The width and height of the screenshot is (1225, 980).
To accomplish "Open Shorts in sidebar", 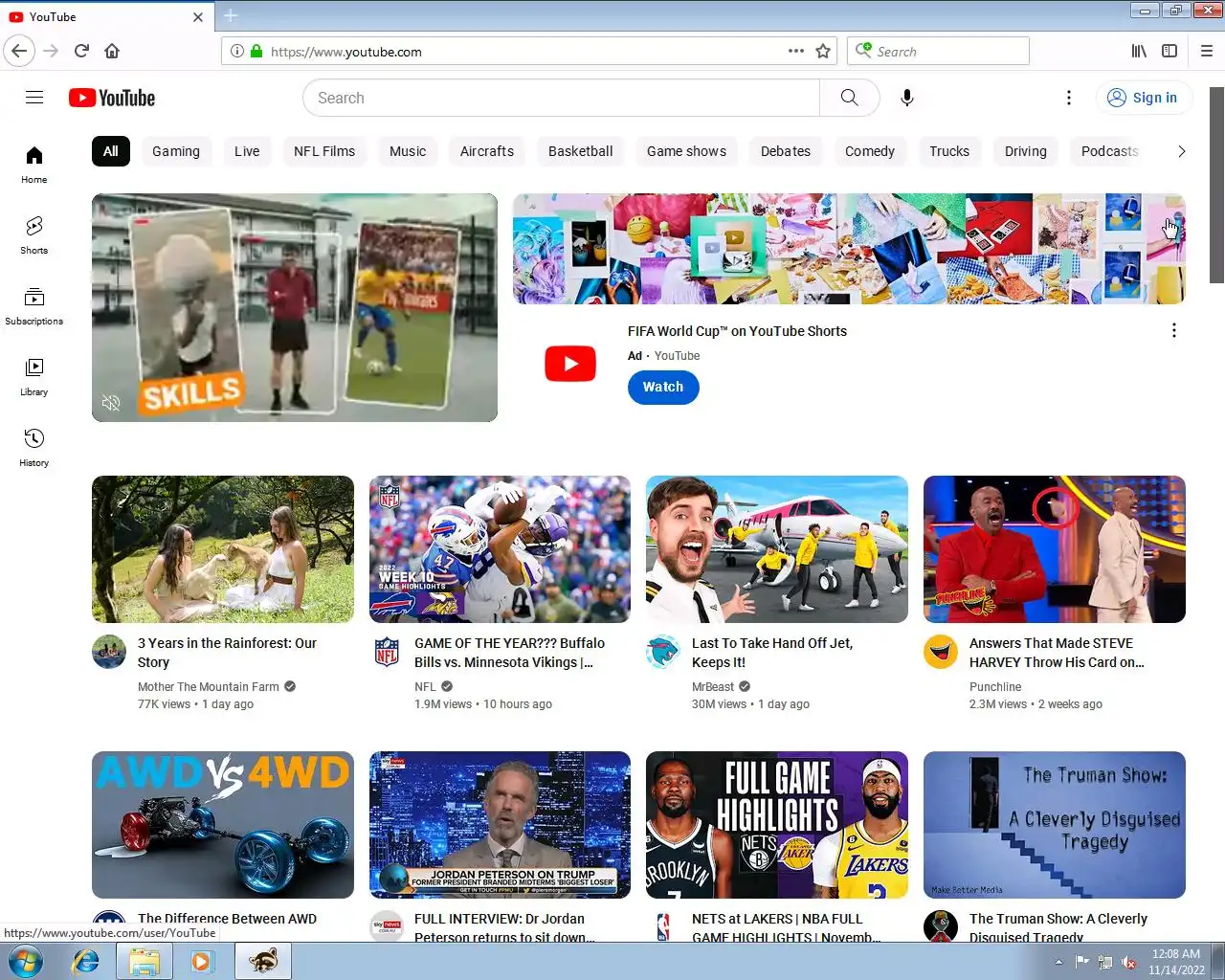I will click(34, 235).
